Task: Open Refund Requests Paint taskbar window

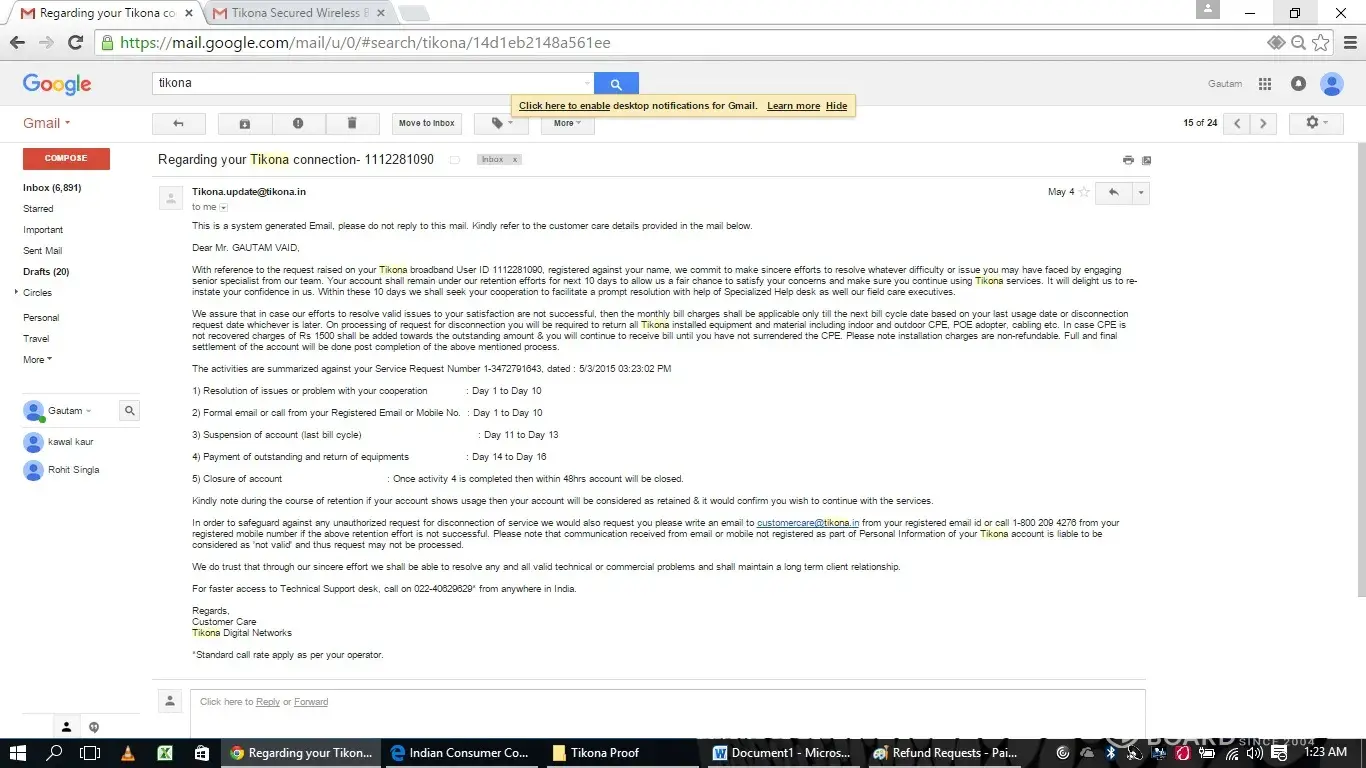Action: pyautogui.click(x=945, y=753)
